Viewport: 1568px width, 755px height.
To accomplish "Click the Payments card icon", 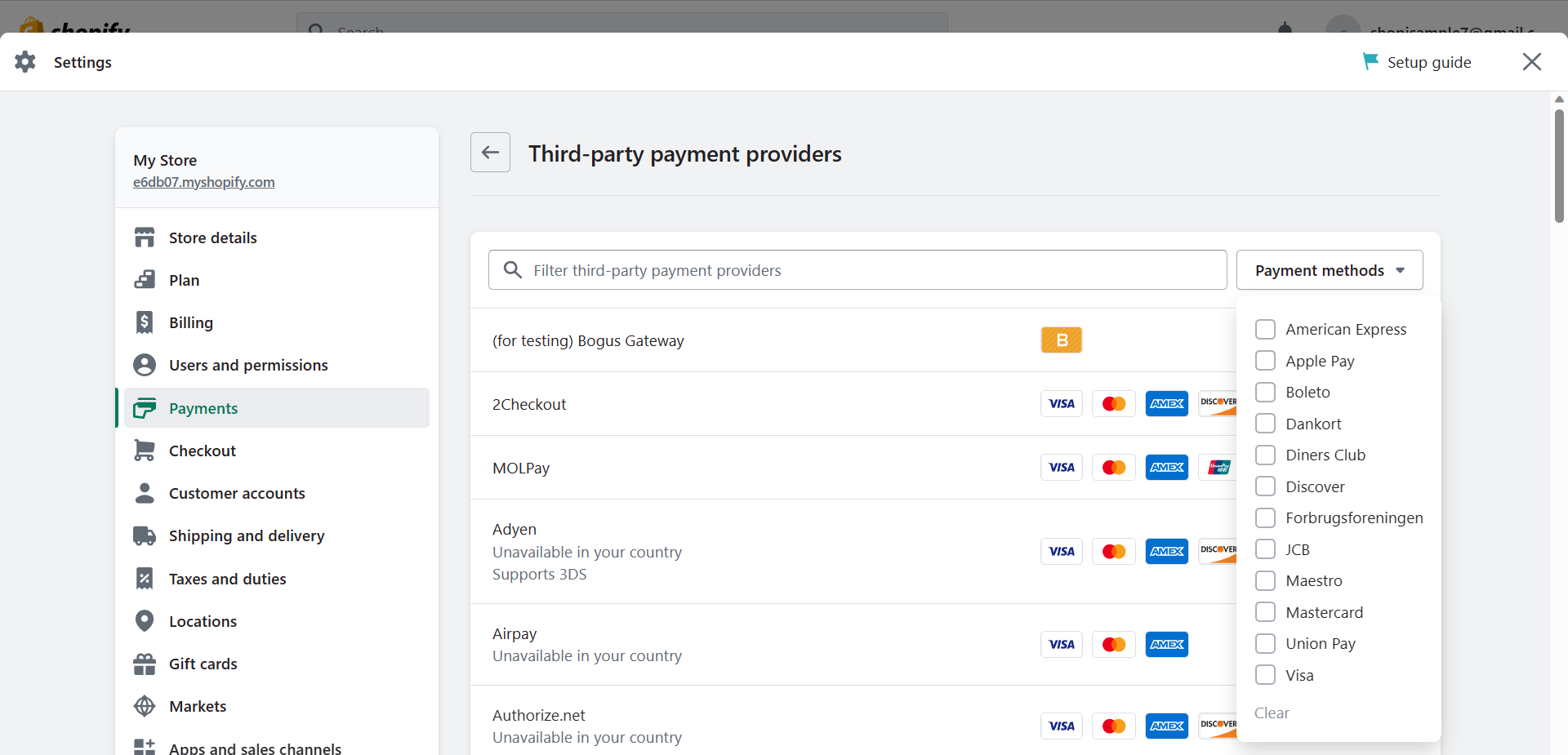I will click(145, 408).
